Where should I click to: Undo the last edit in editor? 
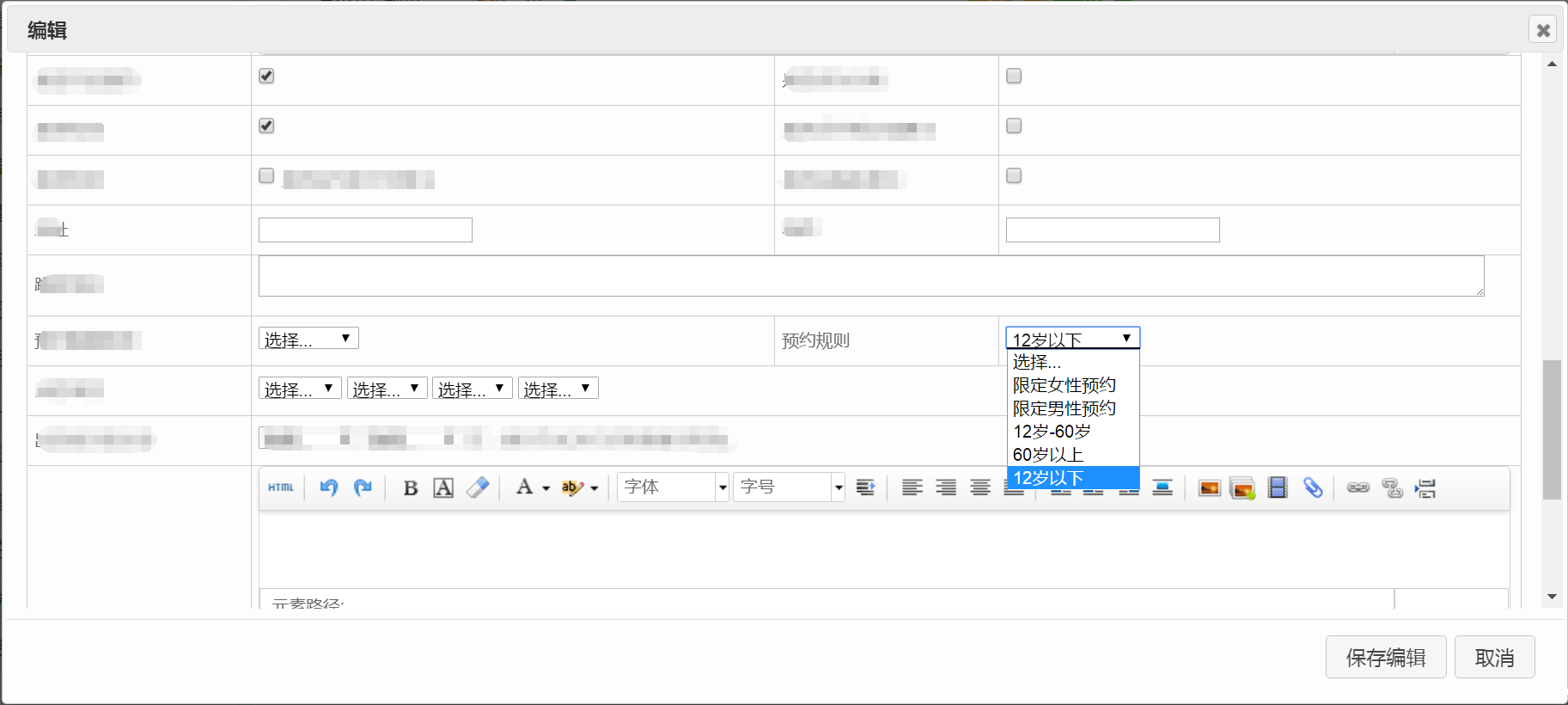(328, 487)
